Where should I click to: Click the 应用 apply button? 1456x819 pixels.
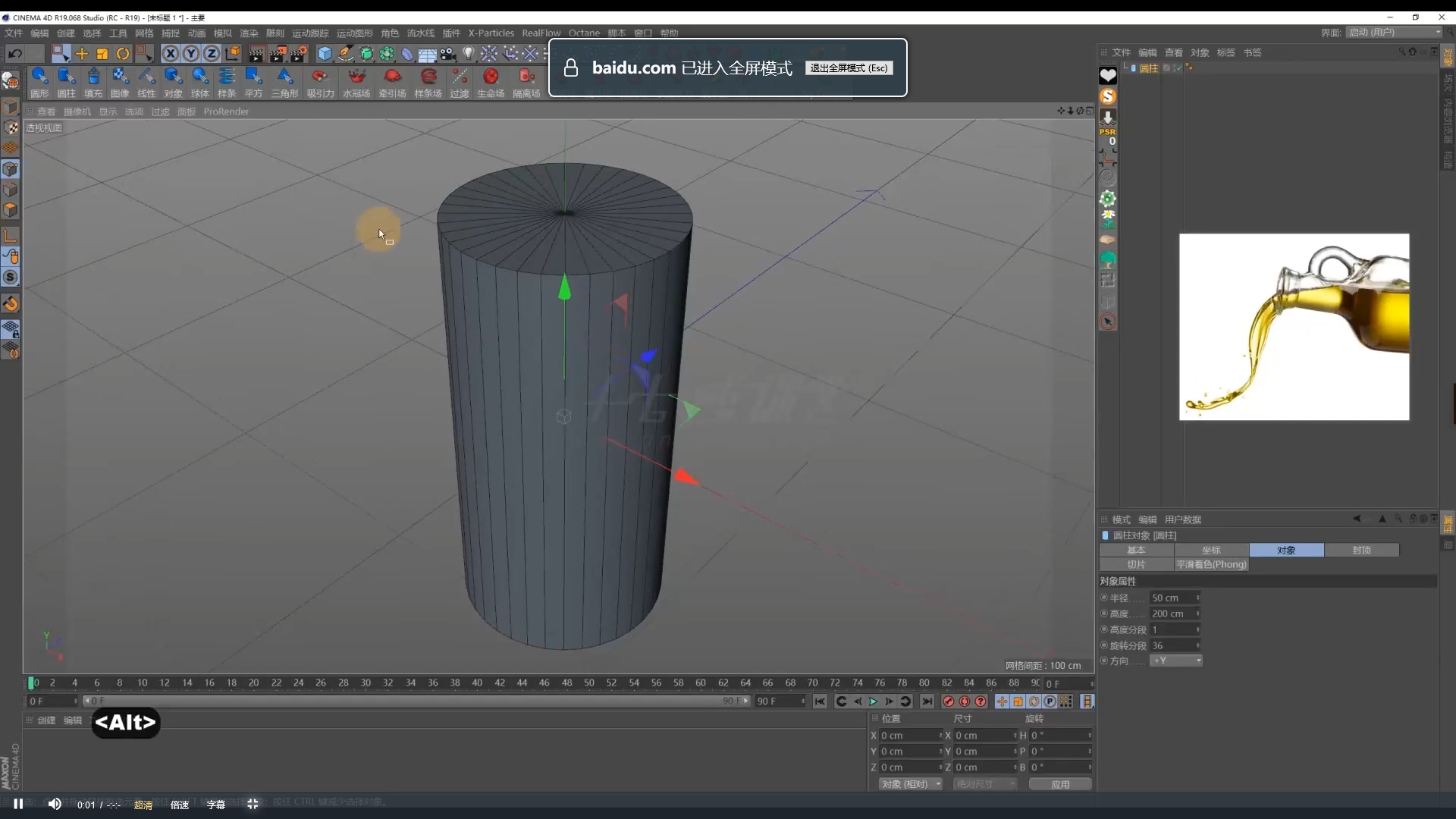pos(1060,784)
